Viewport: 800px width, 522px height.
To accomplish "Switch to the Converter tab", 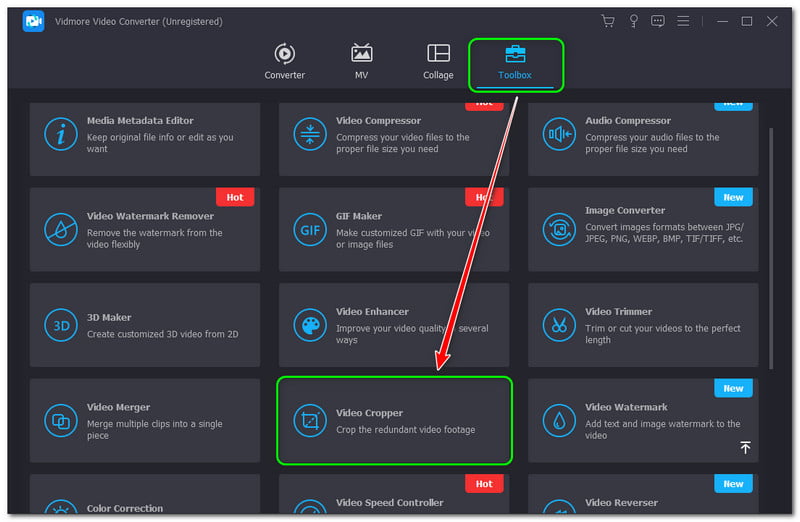I will (x=285, y=61).
